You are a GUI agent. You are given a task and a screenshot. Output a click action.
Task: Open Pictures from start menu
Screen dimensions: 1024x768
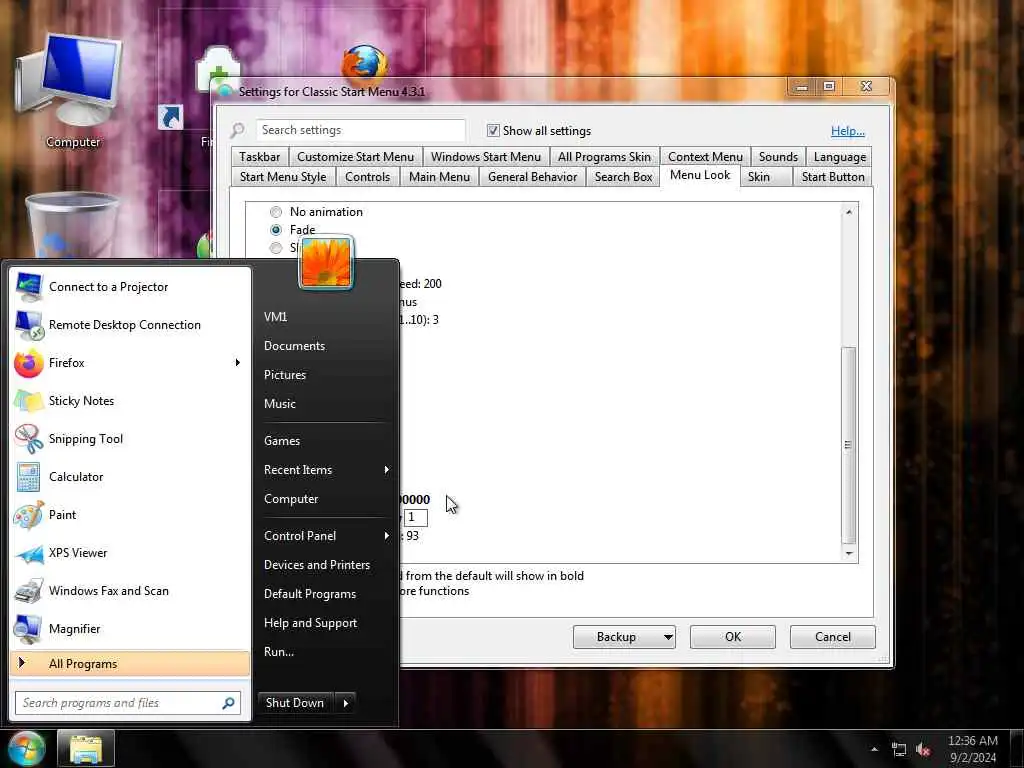coord(285,375)
